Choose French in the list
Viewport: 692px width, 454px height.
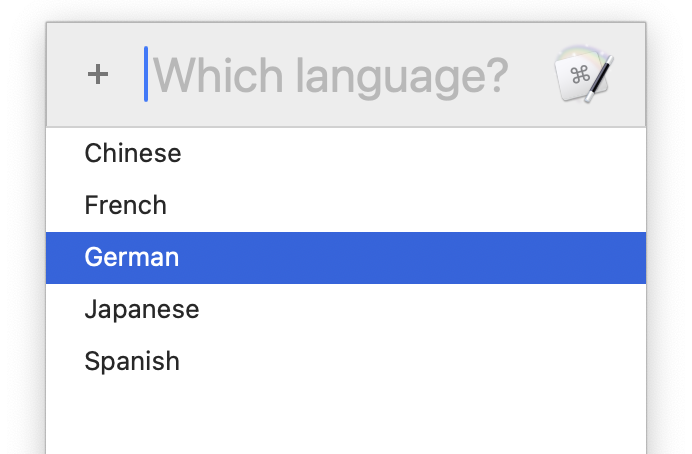click(126, 206)
